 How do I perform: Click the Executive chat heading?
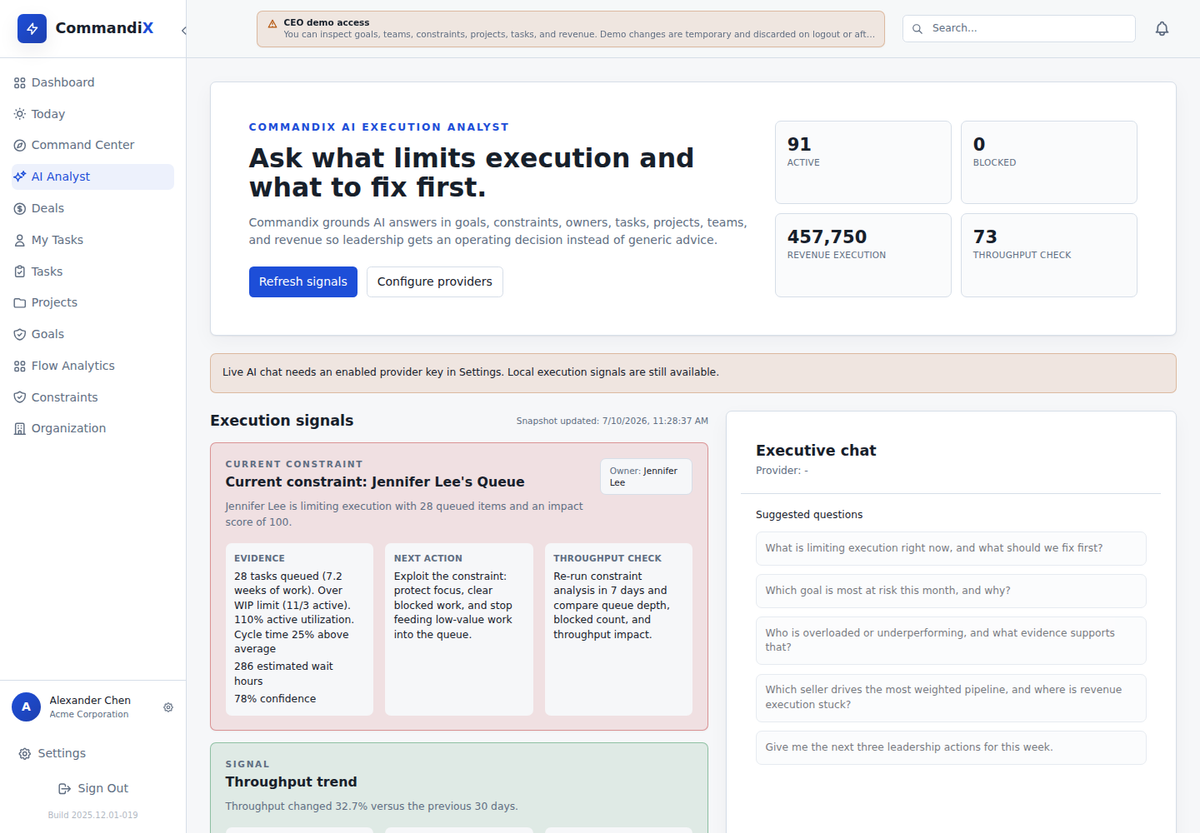point(816,451)
